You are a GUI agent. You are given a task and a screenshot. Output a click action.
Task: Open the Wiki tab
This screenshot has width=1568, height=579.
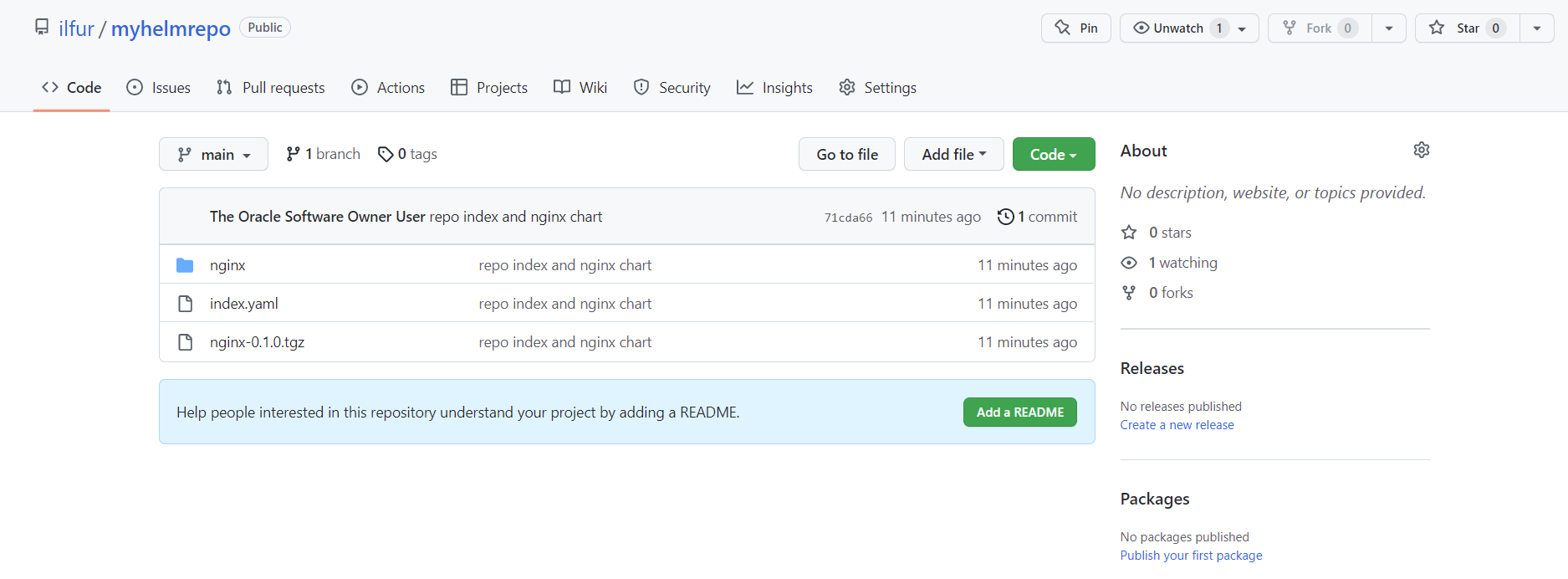click(580, 87)
